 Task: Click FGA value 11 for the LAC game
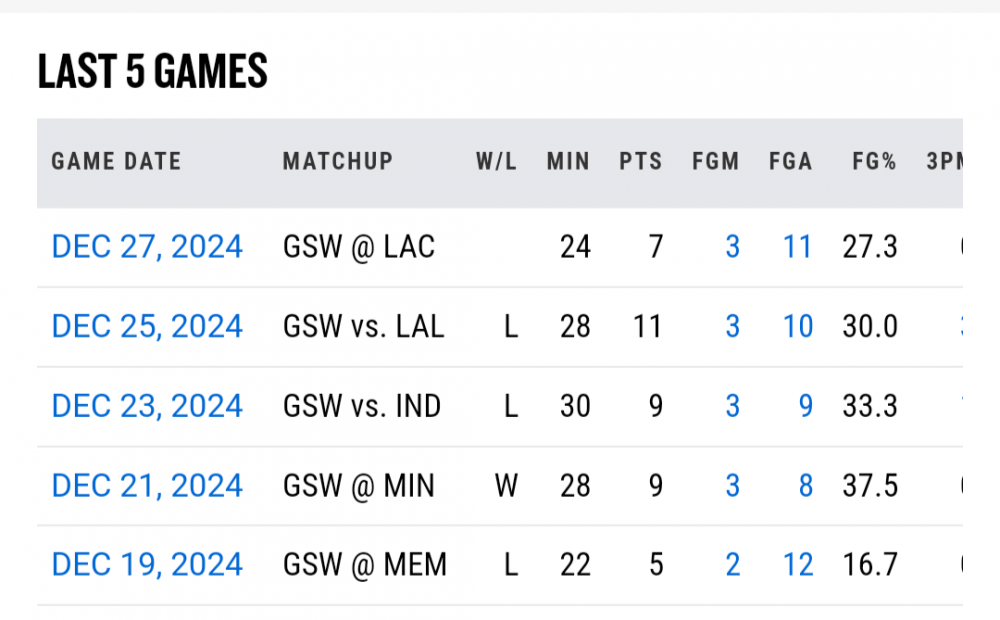tap(797, 247)
